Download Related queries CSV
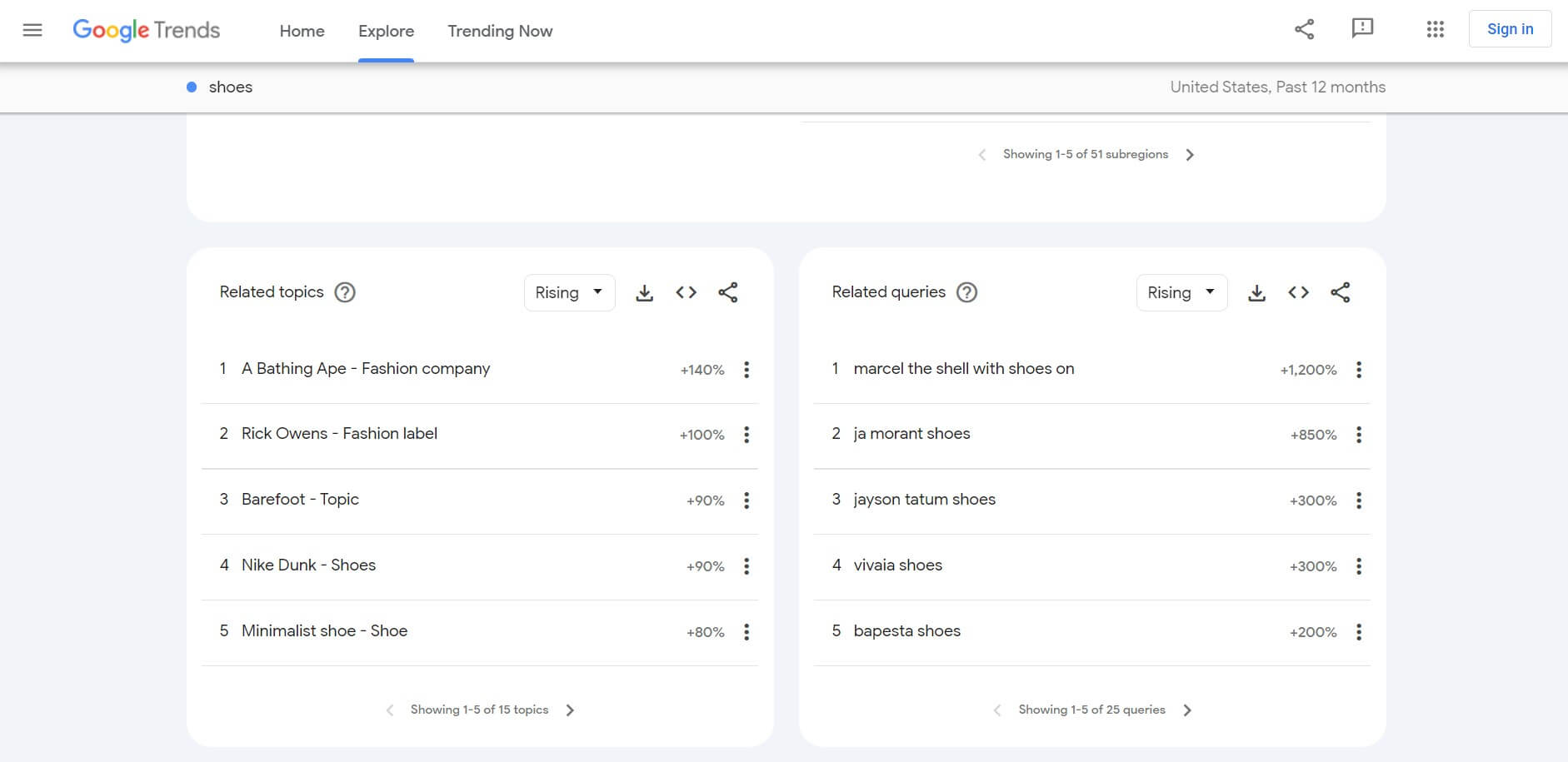The height and width of the screenshot is (762, 1568). pyautogui.click(x=1256, y=292)
